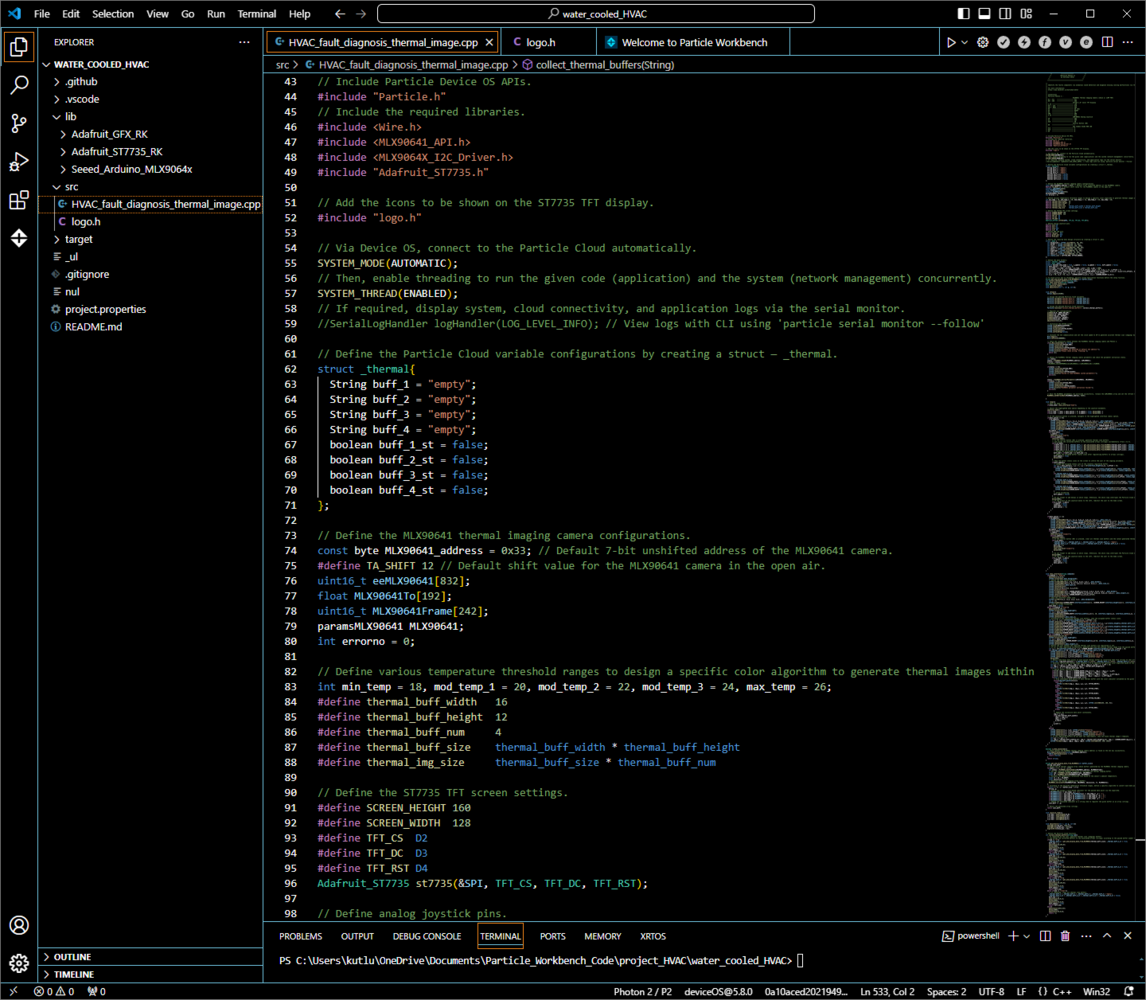Open the Run and Debug view
1146x1000 pixels.
point(19,162)
